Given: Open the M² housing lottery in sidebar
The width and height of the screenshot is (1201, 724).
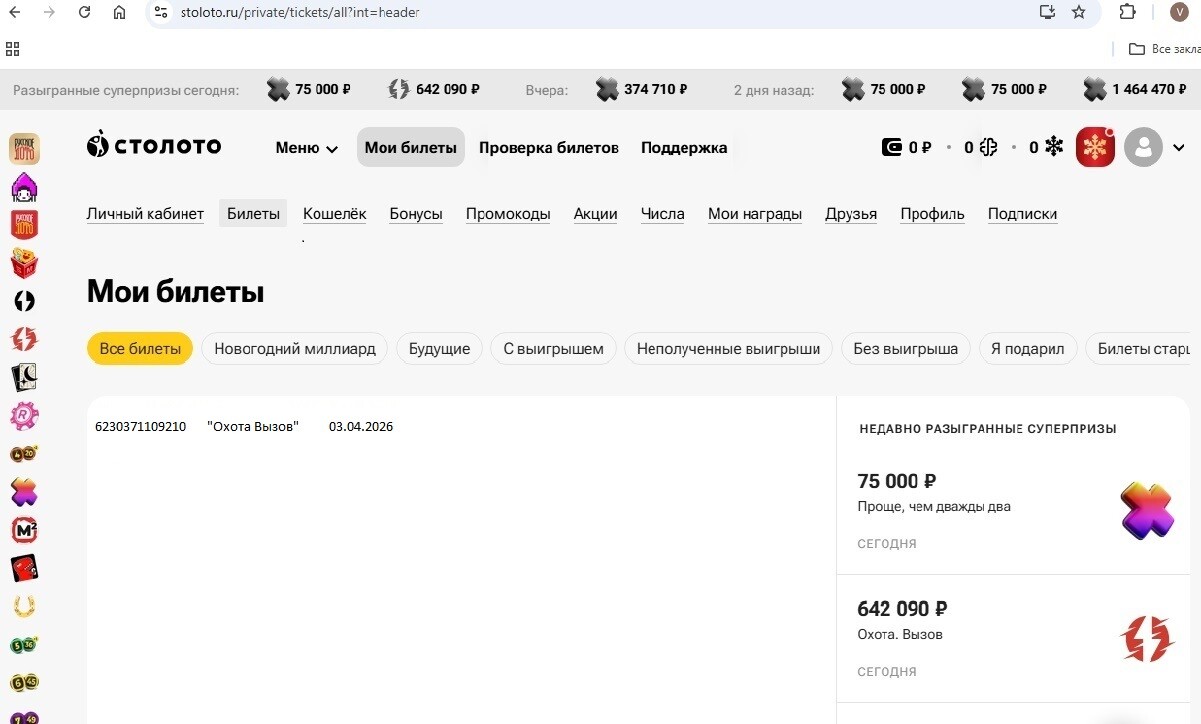Looking at the screenshot, I should 25,529.
